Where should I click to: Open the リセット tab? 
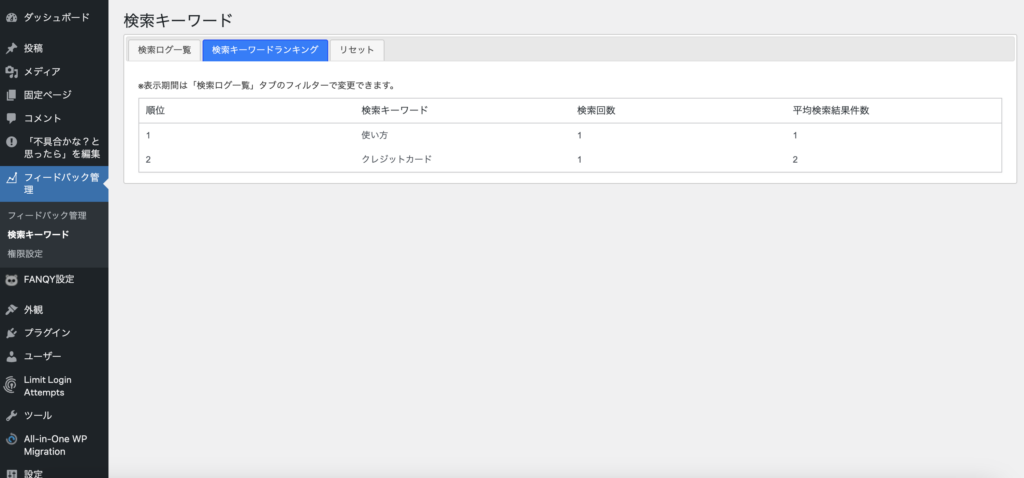[x=357, y=50]
